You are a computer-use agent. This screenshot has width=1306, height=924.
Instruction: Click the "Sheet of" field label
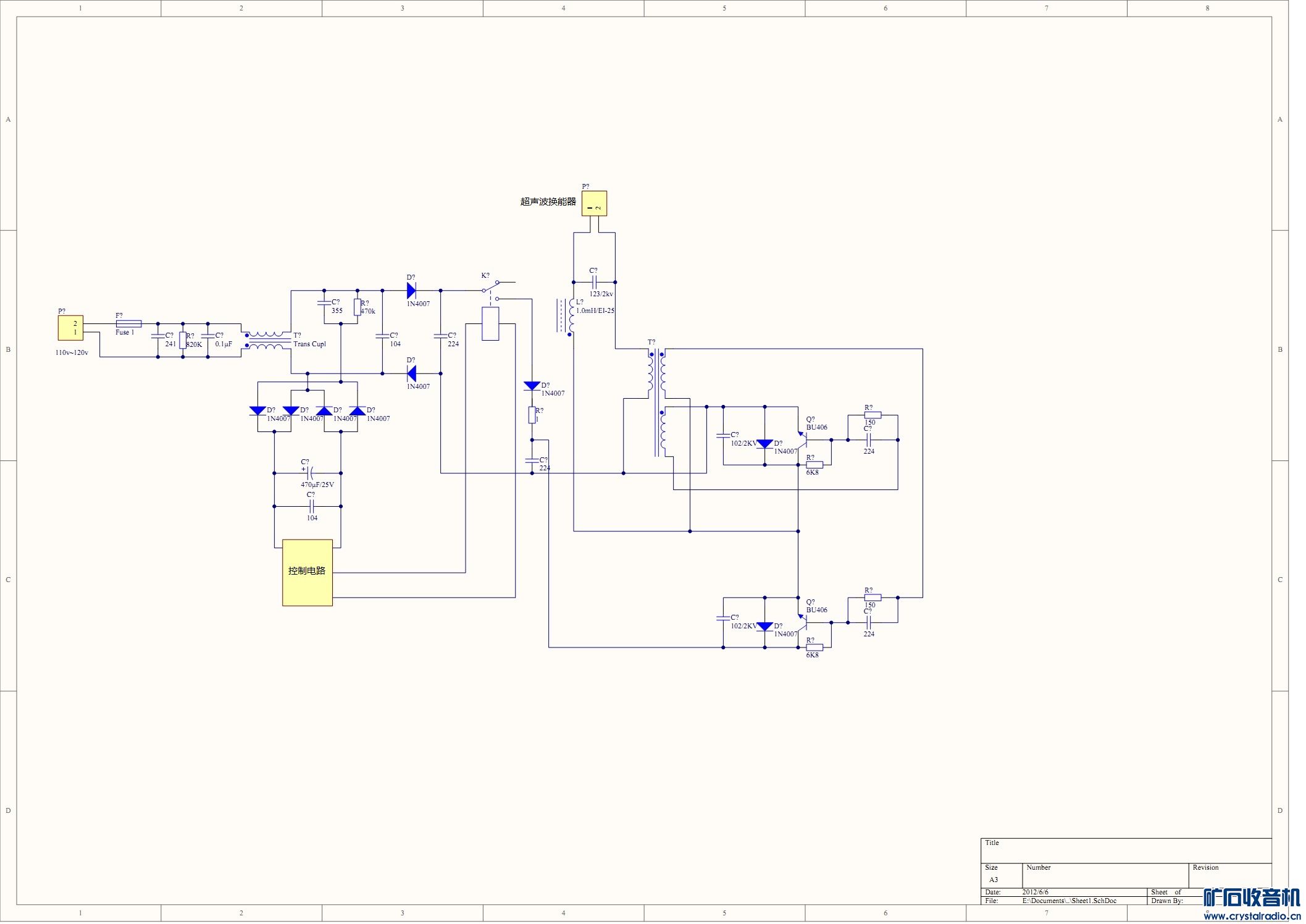1166,893
